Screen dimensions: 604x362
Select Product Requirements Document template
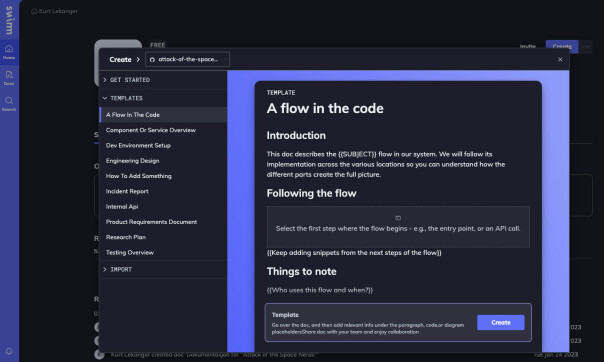(x=163, y=222)
